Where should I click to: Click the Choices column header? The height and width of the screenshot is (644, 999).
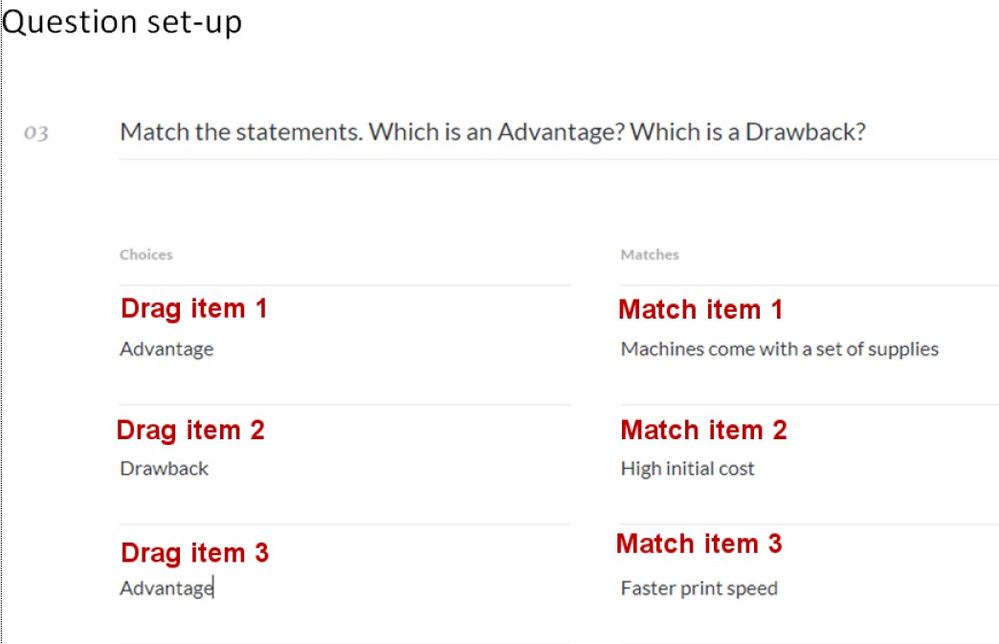coord(146,255)
